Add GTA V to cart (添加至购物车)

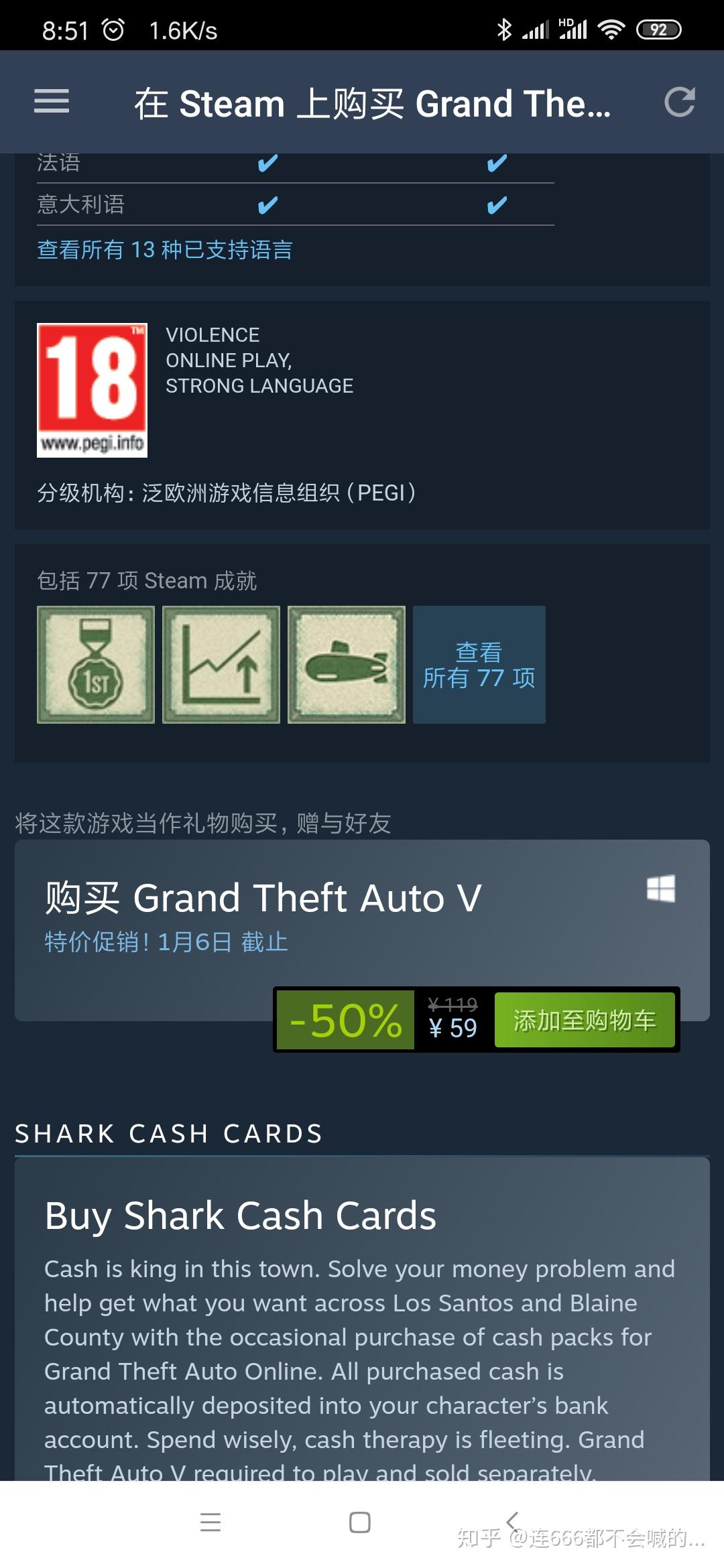click(585, 1020)
